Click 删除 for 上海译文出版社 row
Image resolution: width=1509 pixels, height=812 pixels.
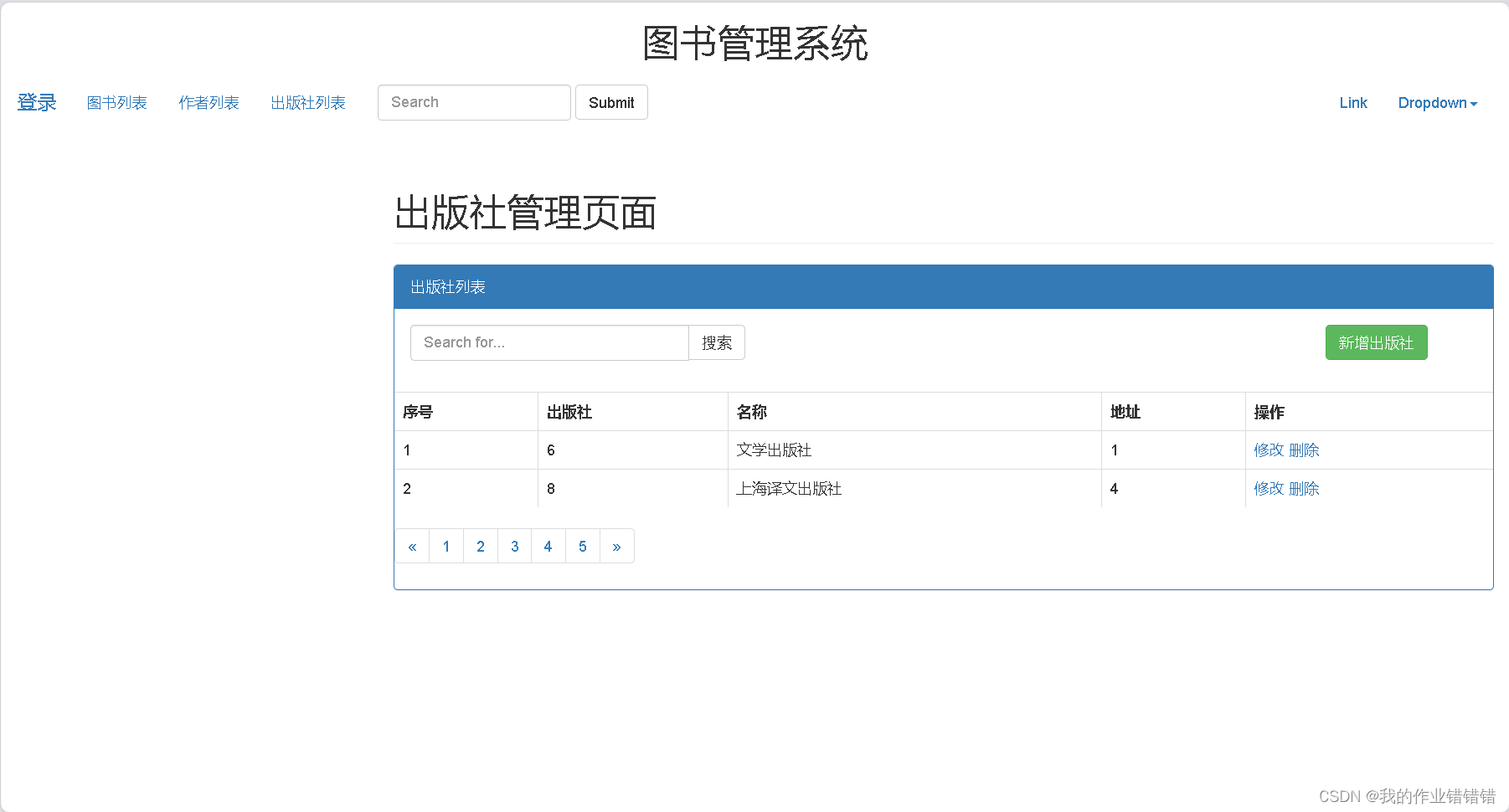(x=1304, y=489)
